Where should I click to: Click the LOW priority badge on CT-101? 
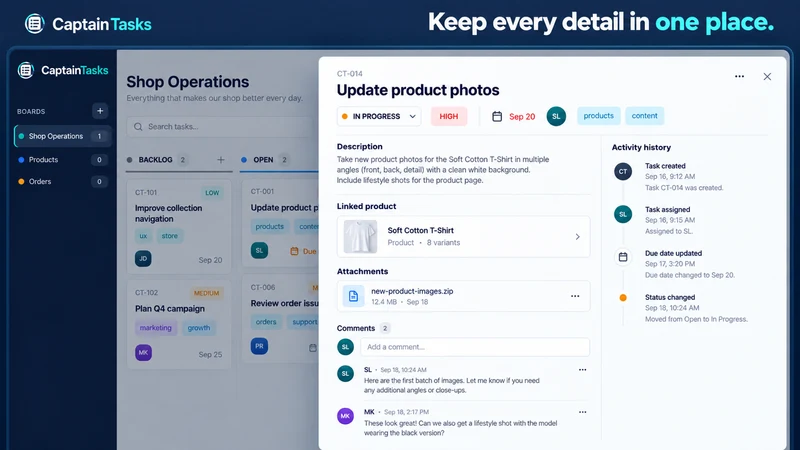(x=212, y=193)
